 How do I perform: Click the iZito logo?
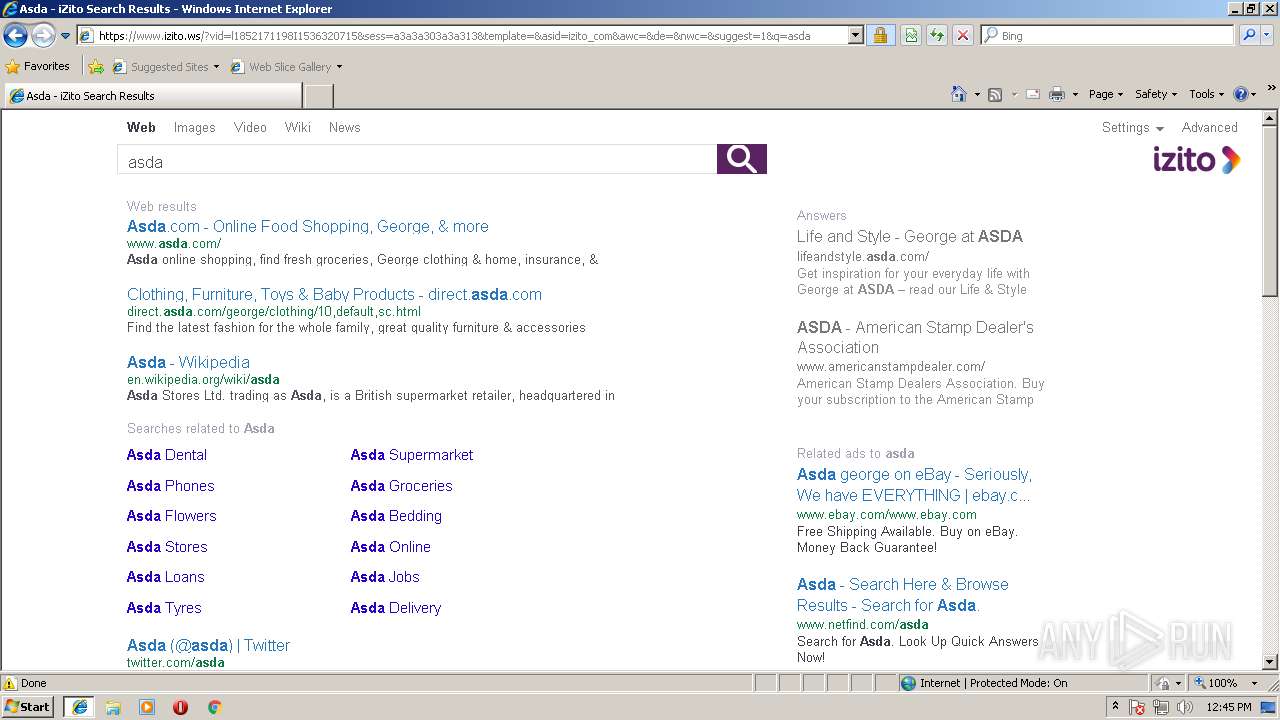[1196, 160]
